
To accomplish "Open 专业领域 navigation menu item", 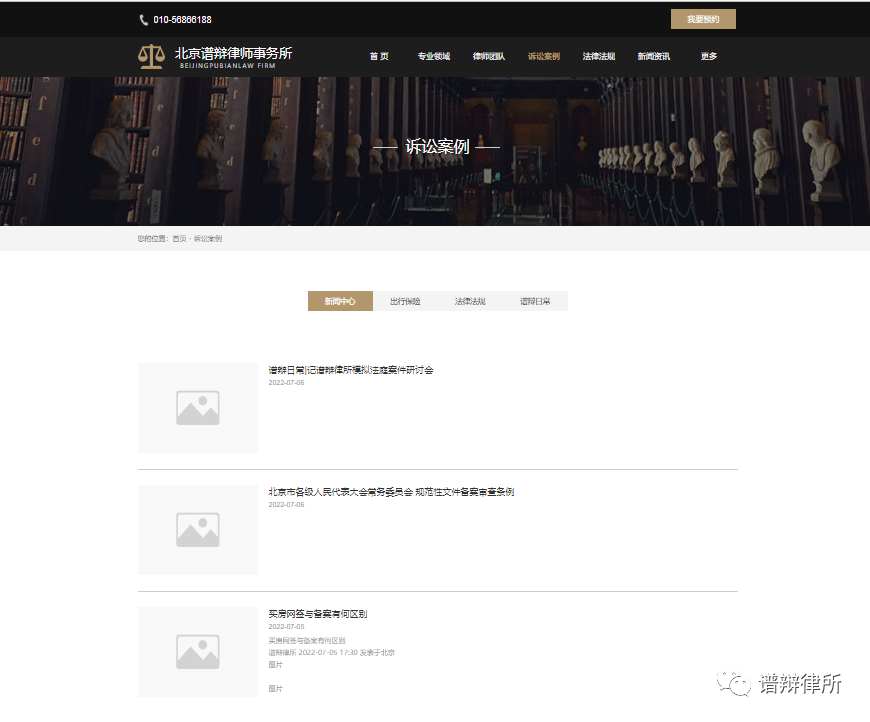I will click(x=434, y=57).
